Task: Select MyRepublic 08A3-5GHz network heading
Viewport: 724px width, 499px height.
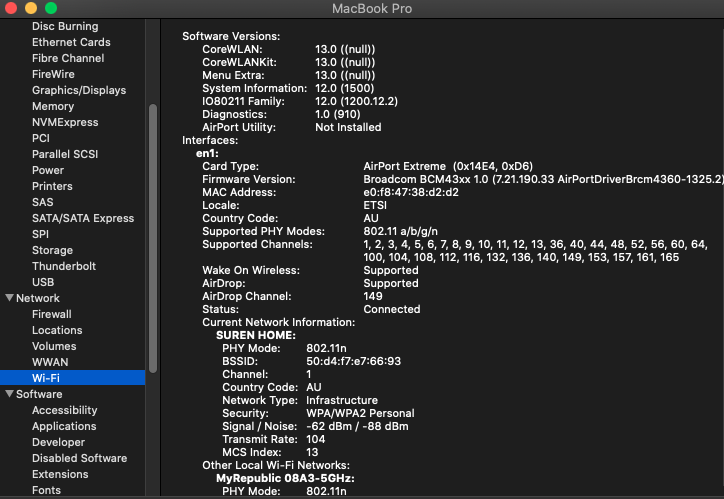Action: [285, 478]
